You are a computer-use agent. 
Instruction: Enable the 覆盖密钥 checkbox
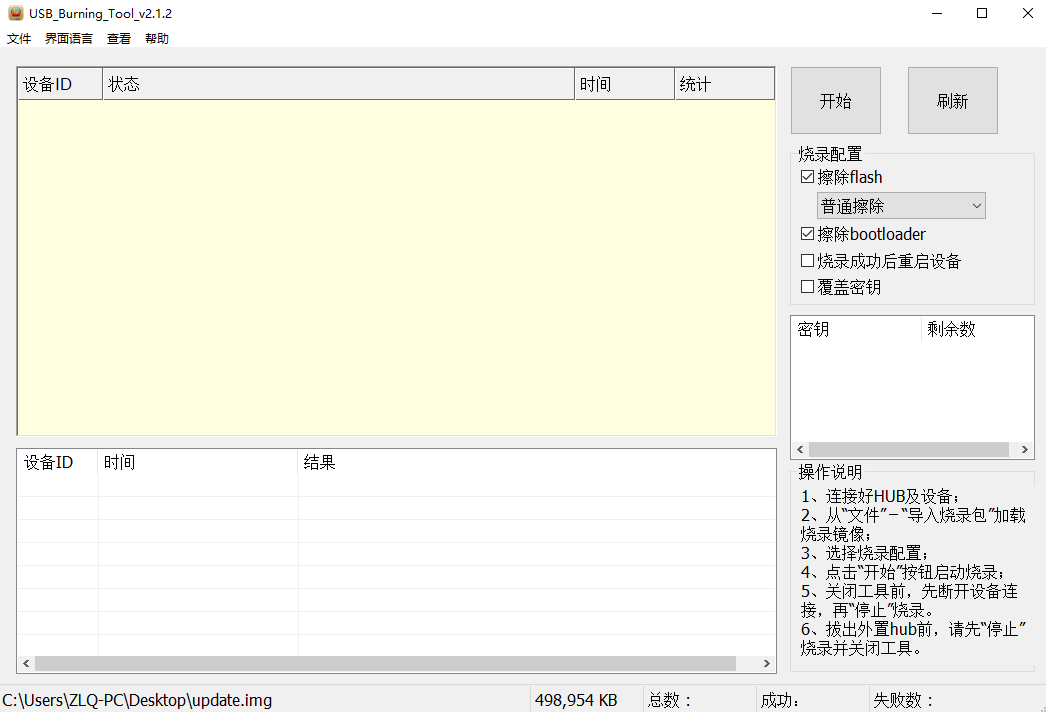pos(808,287)
